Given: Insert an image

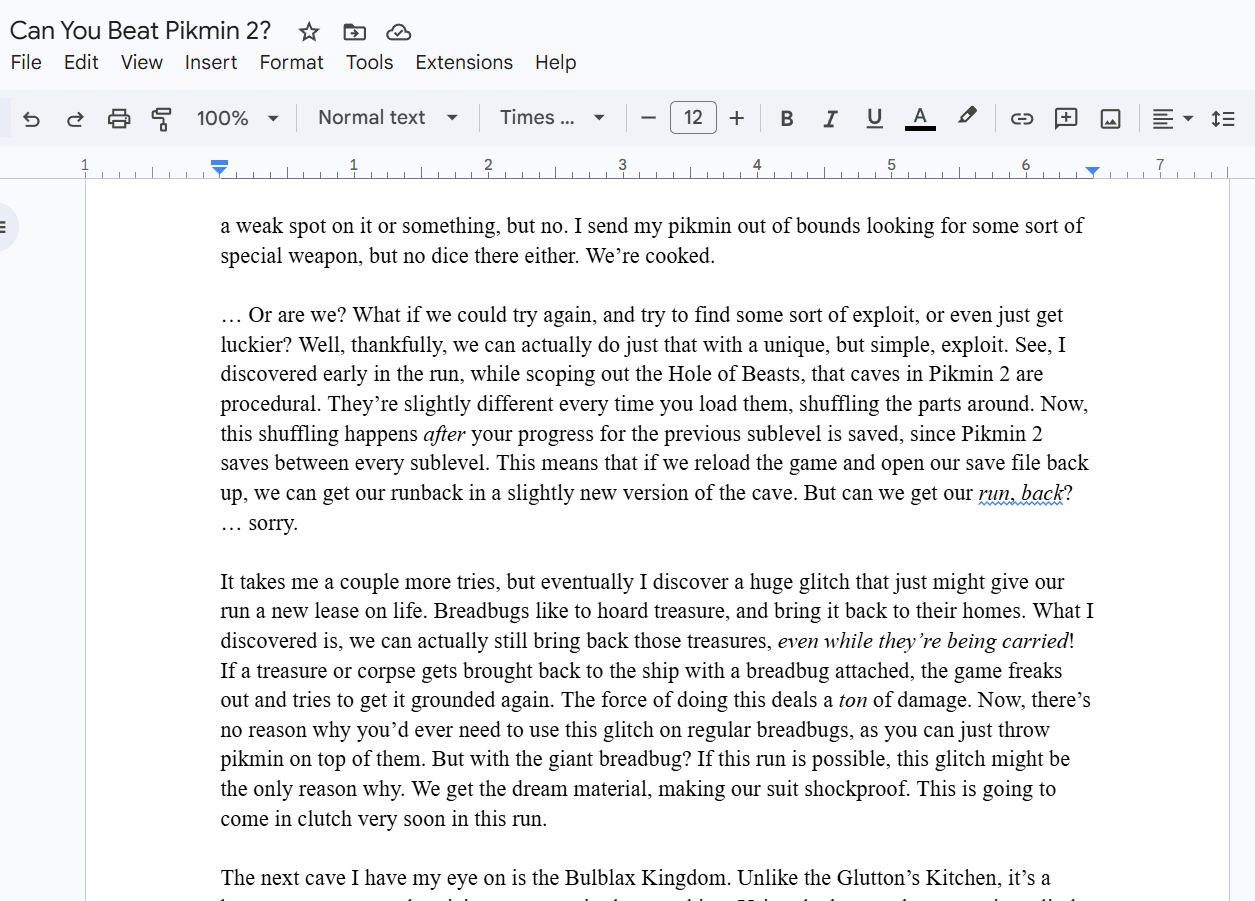Looking at the screenshot, I should click(x=1110, y=118).
